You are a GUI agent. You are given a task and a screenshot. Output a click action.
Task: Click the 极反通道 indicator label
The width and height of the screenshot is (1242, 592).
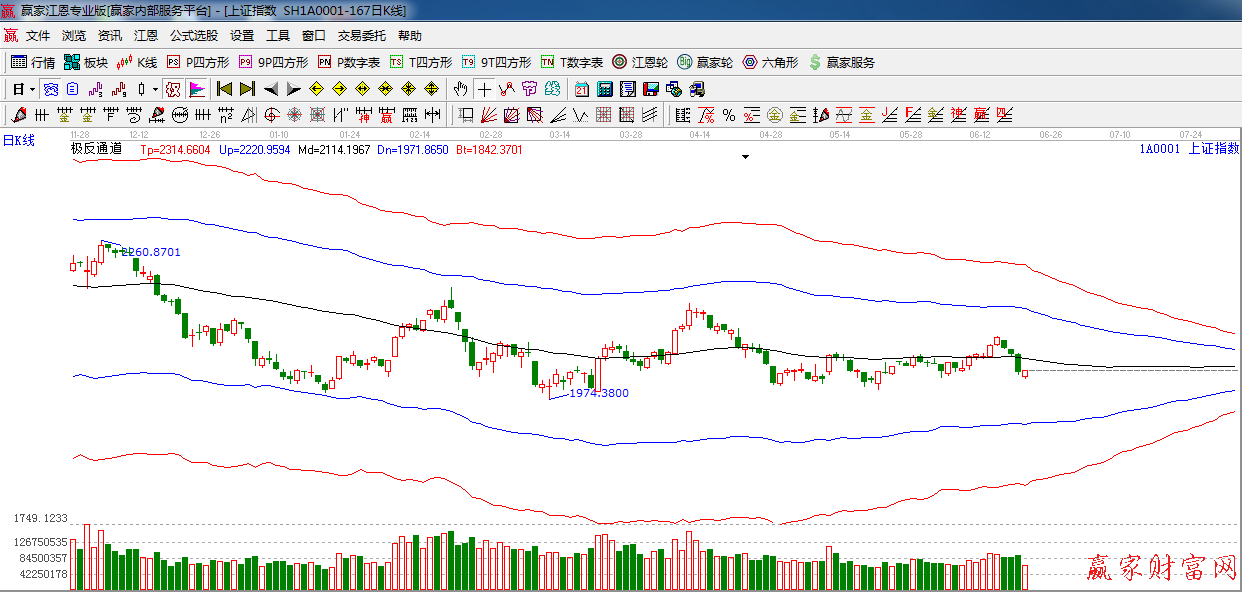coord(96,149)
